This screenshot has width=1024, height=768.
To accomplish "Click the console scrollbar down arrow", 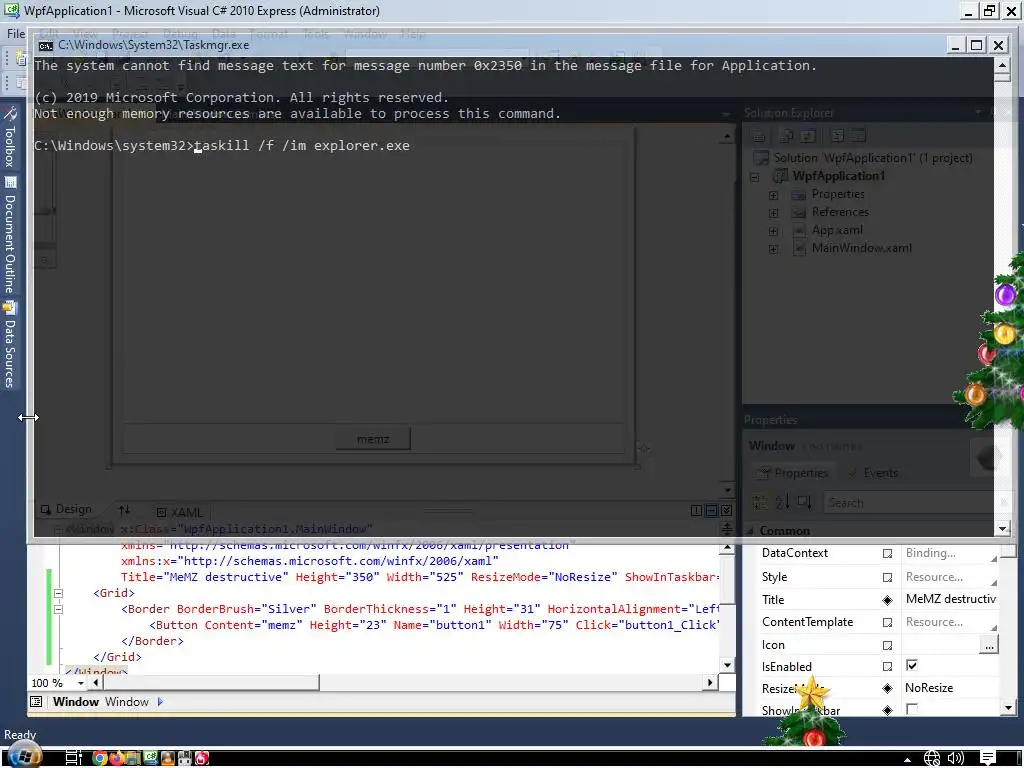I will [x=1002, y=529].
